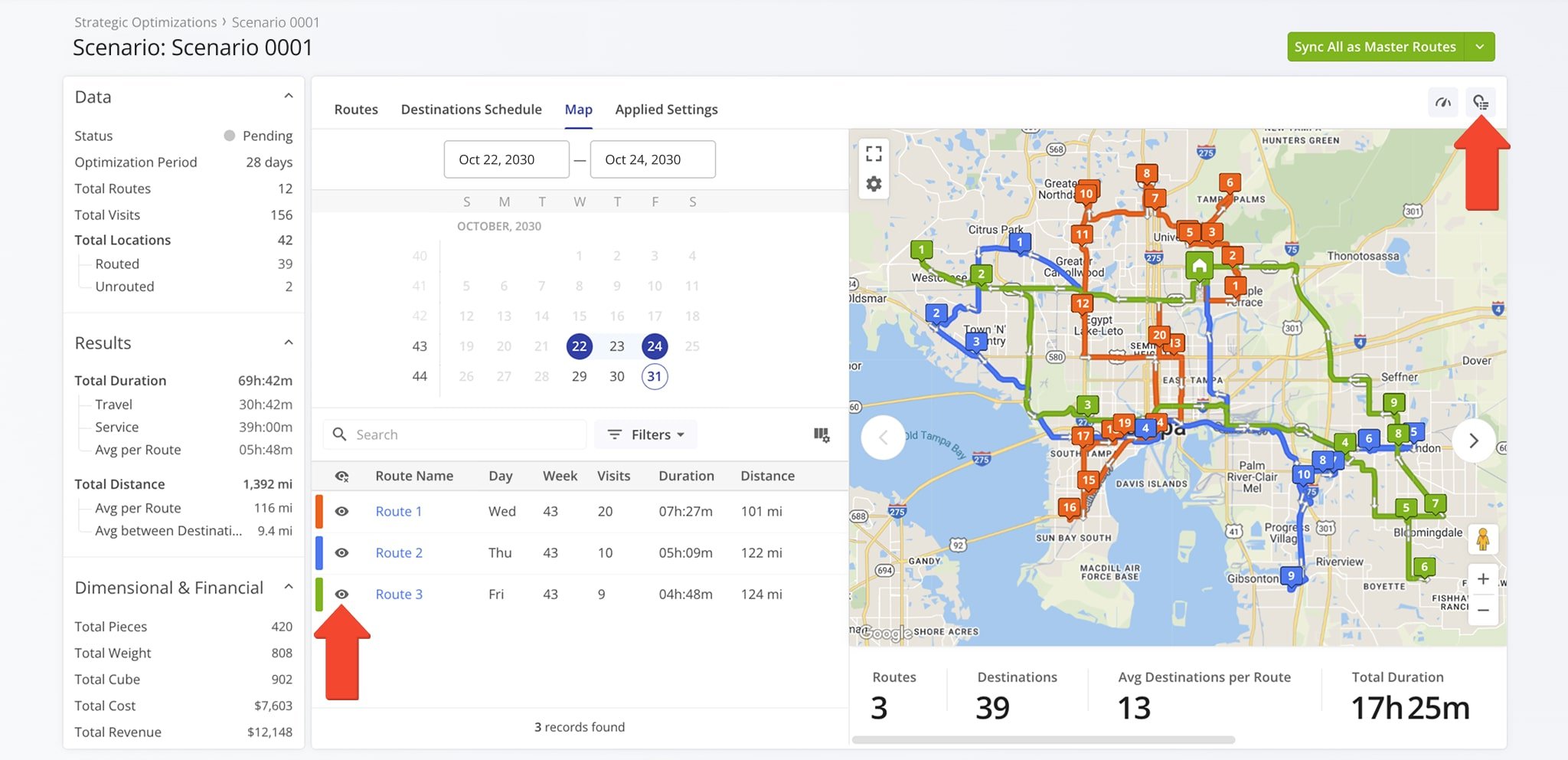Hide Route 1 on the map
1568x760 pixels.
[x=342, y=512]
